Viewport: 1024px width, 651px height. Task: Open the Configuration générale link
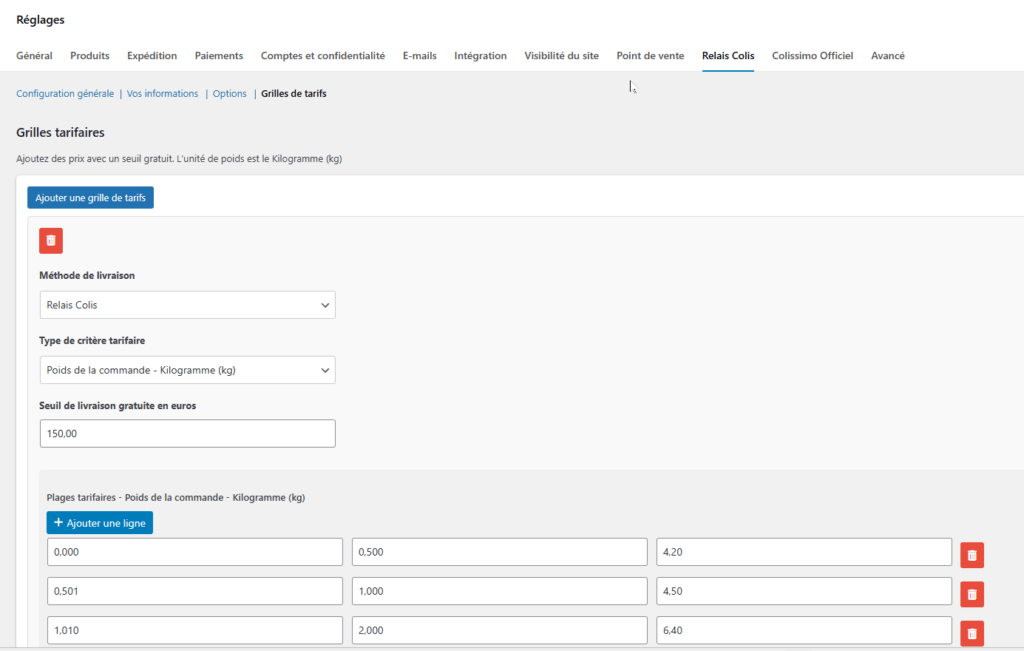[65, 94]
